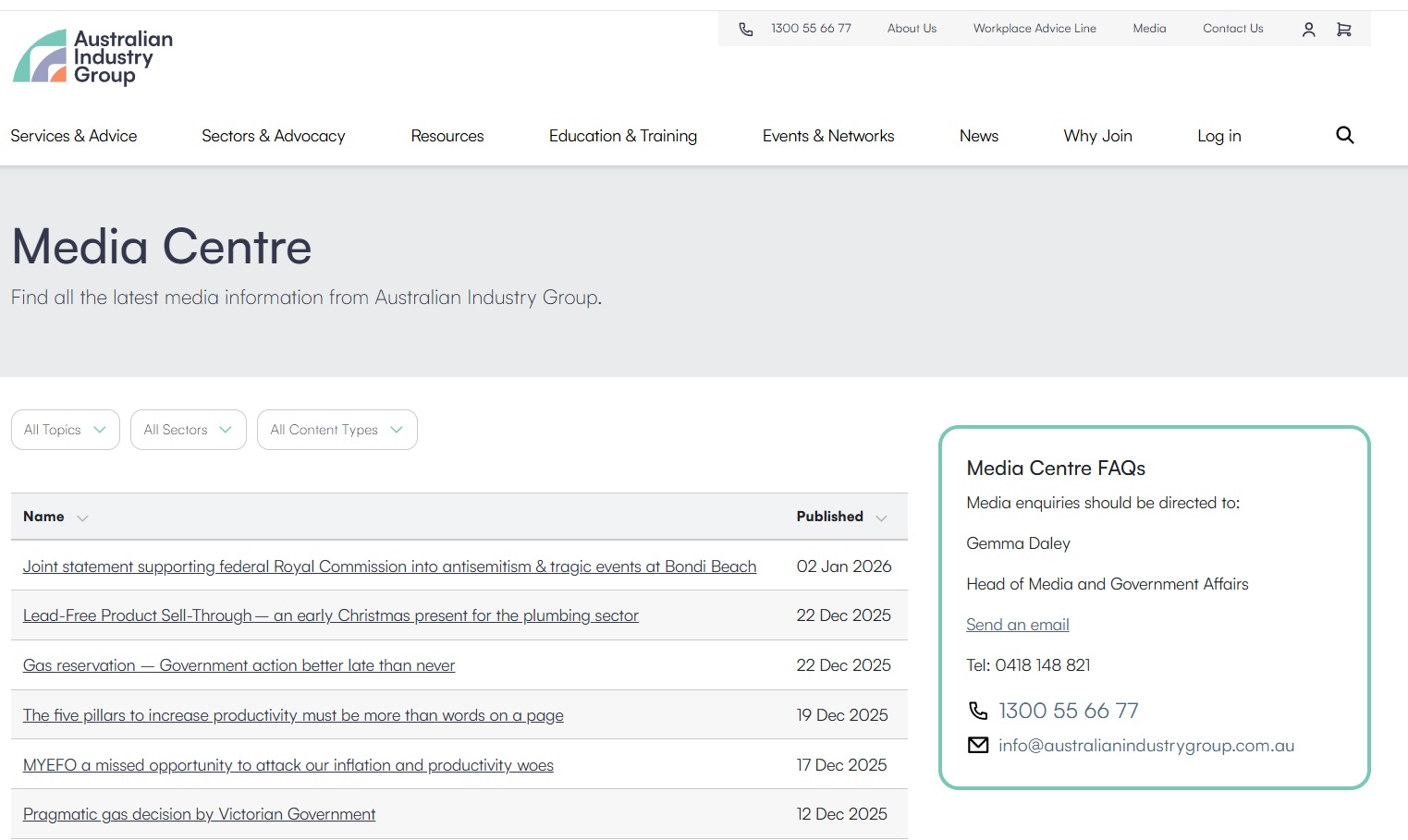Open the user account icon
This screenshot has height=840, width=1408.
click(1308, 30)
